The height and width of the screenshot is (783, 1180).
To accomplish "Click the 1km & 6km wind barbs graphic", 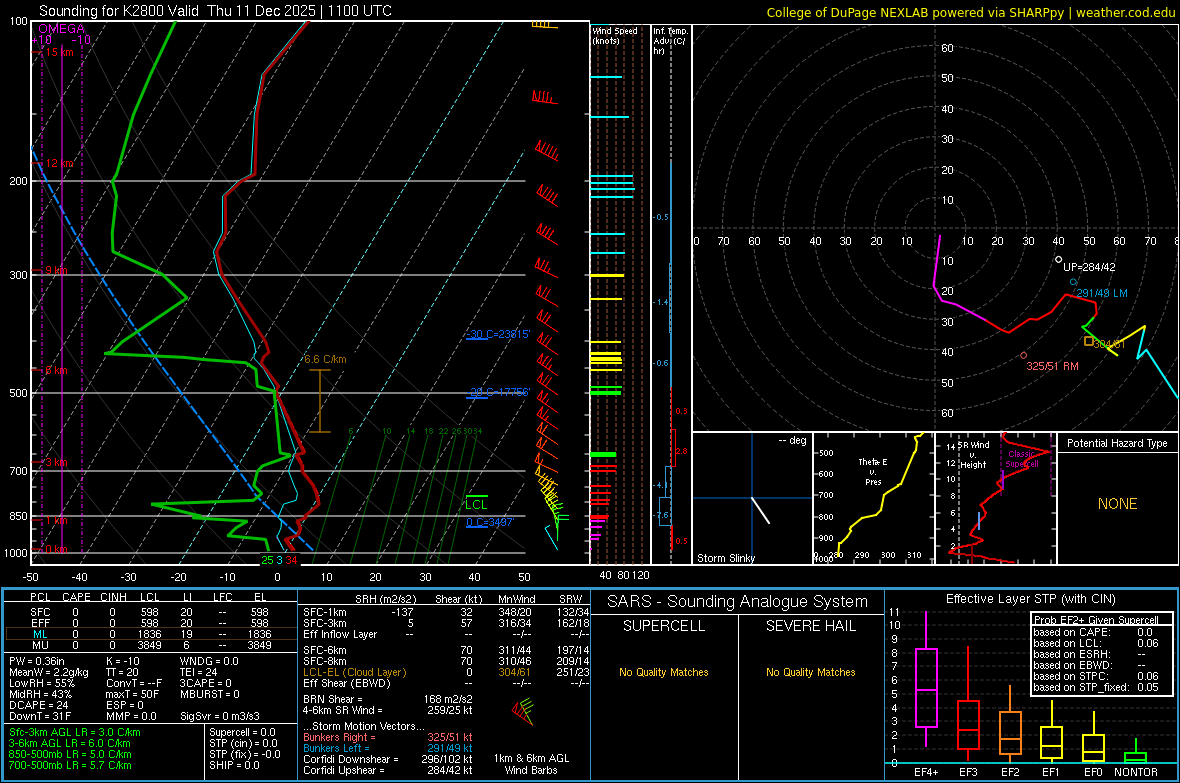I will coord(523,711).
